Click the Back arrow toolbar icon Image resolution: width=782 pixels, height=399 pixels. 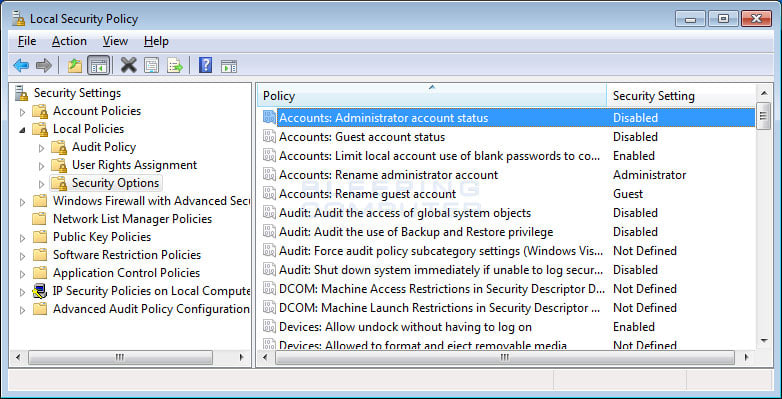click(x=21, y=65)
